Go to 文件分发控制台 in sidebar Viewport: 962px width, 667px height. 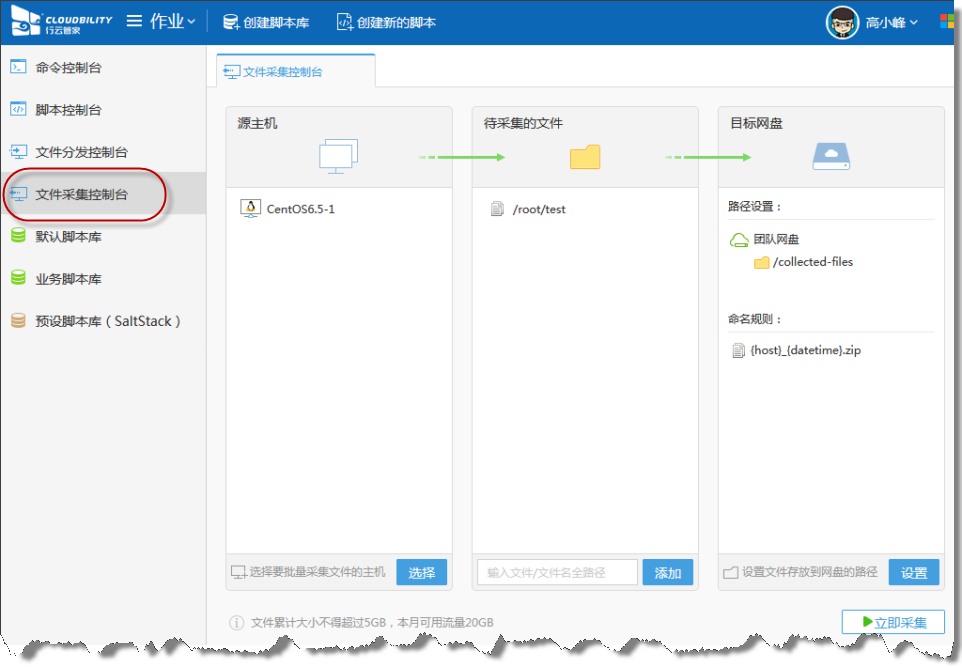(81, 152)
